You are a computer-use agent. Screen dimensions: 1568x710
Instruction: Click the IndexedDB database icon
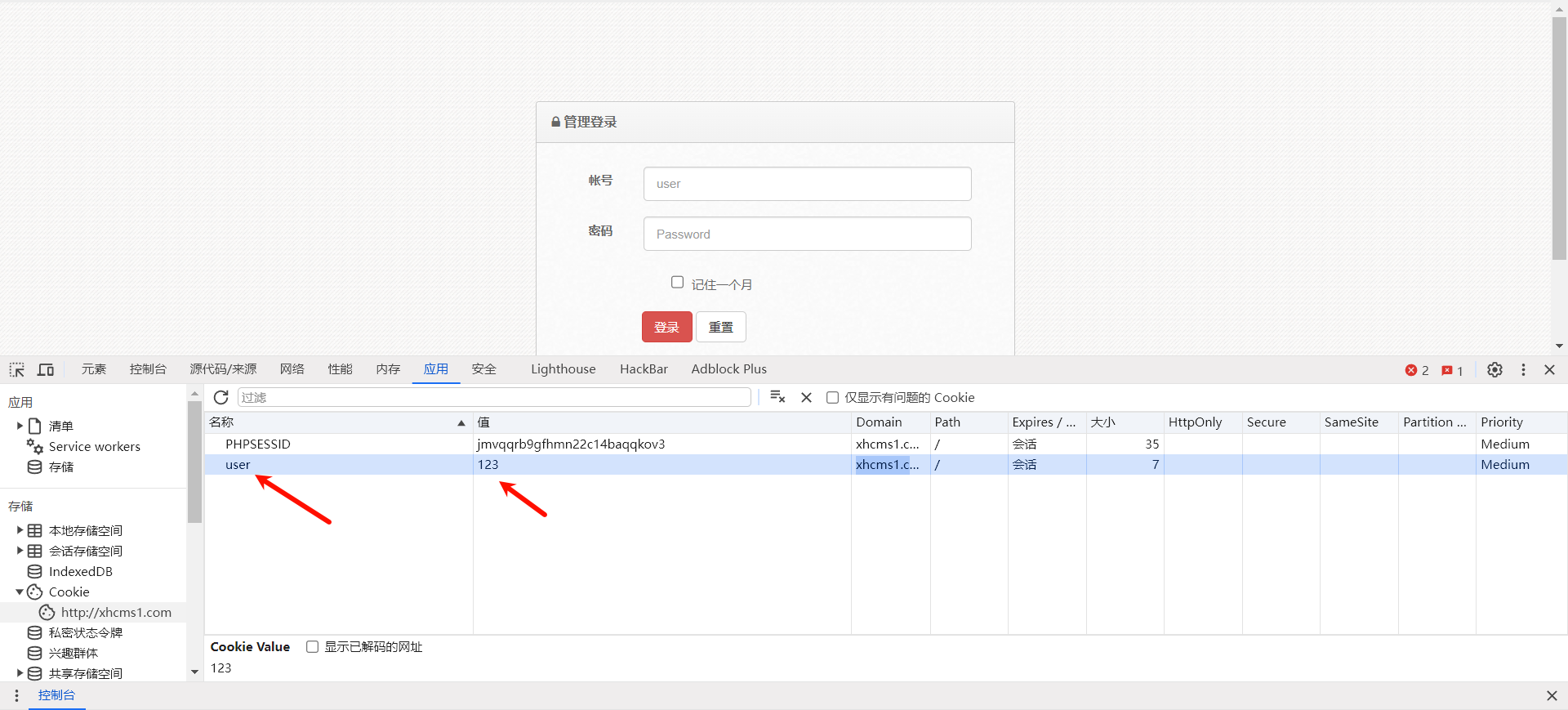tap(34, 571)
